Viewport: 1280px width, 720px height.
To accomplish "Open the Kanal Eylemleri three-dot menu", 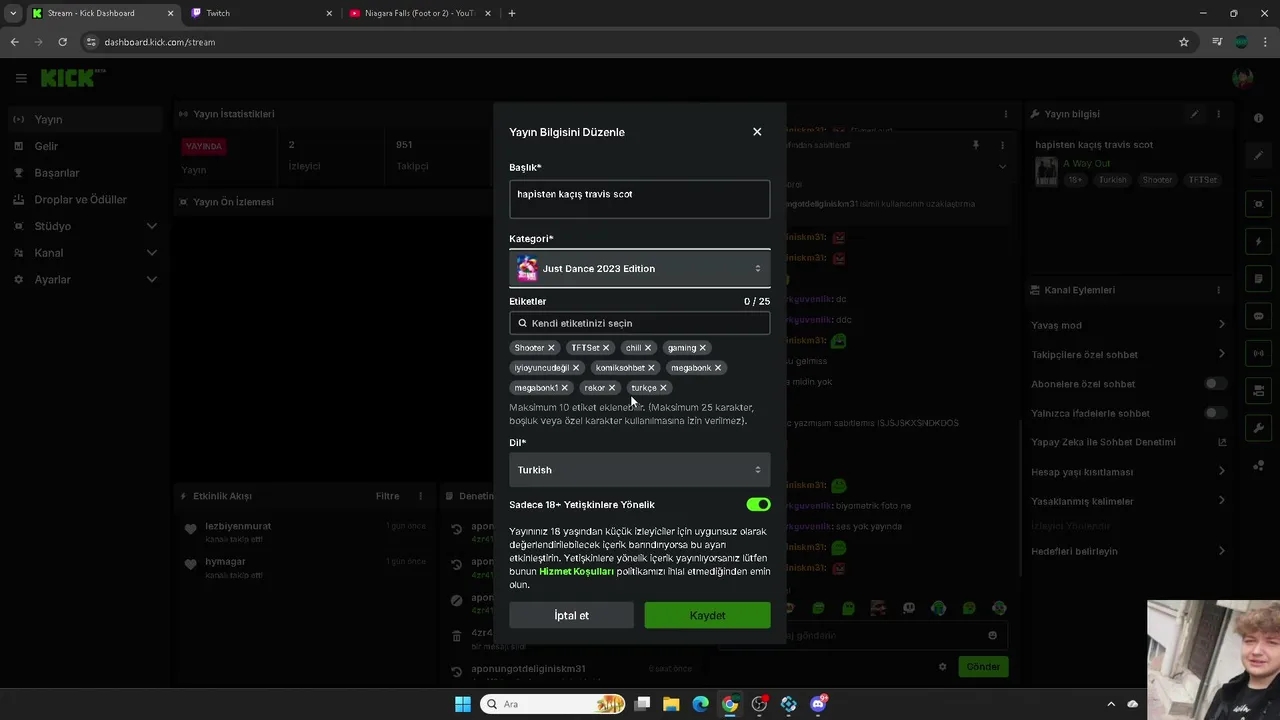I will [x=1218, y=290].
